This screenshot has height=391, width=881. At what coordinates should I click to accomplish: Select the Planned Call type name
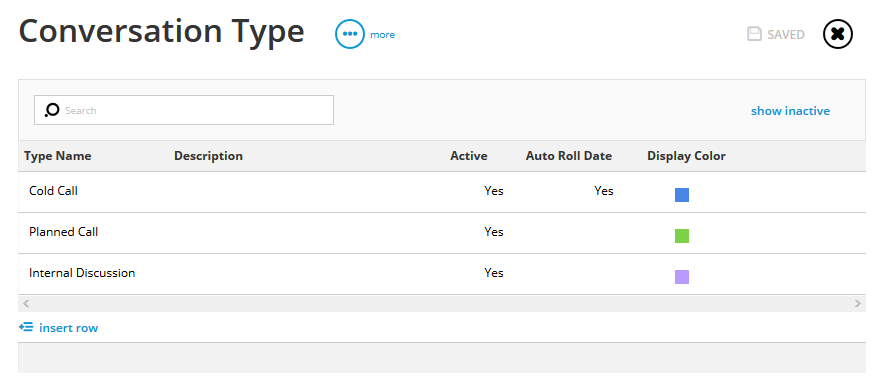[63, 232]
